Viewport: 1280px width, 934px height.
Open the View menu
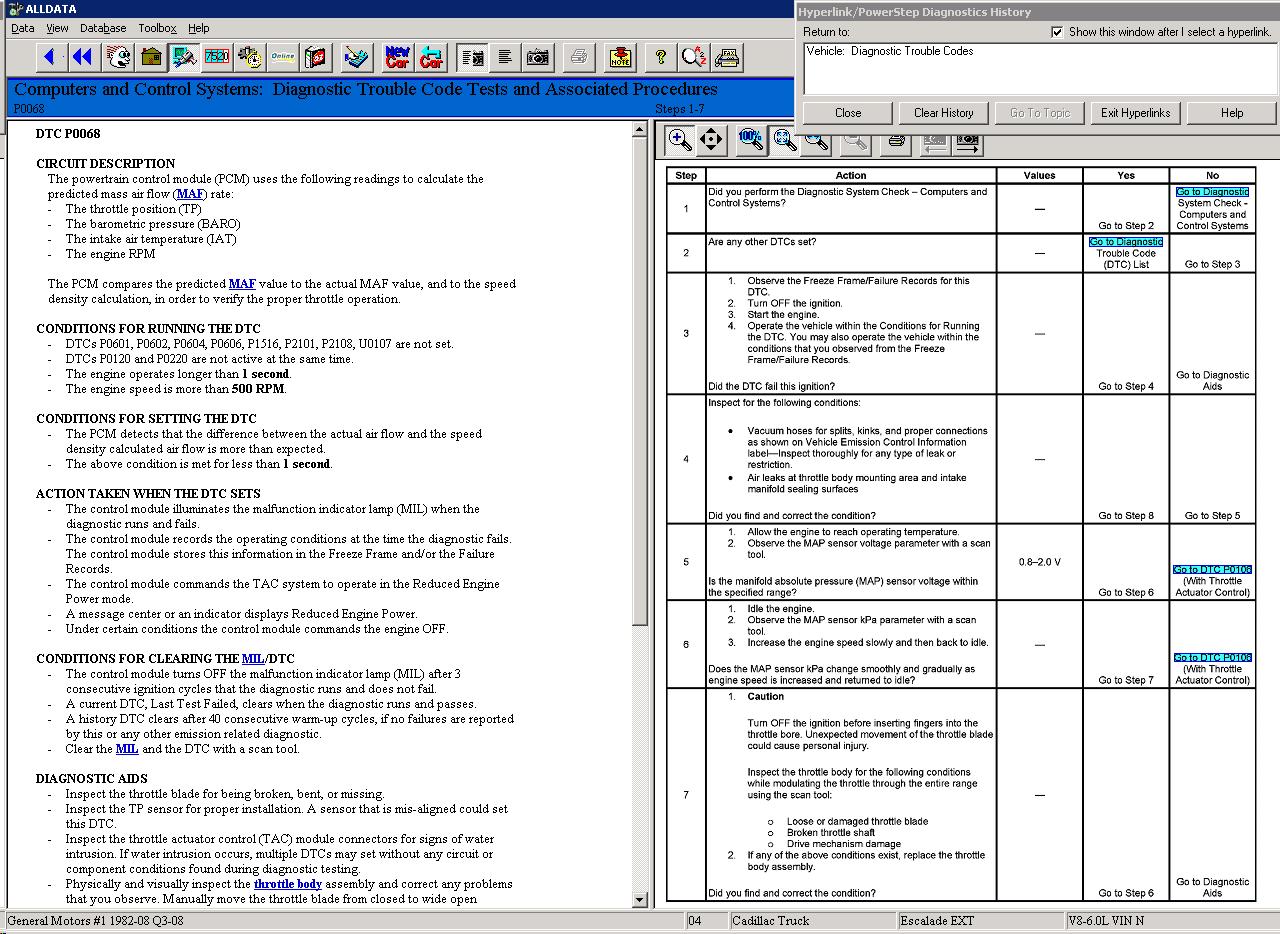(x=58, y=28)
